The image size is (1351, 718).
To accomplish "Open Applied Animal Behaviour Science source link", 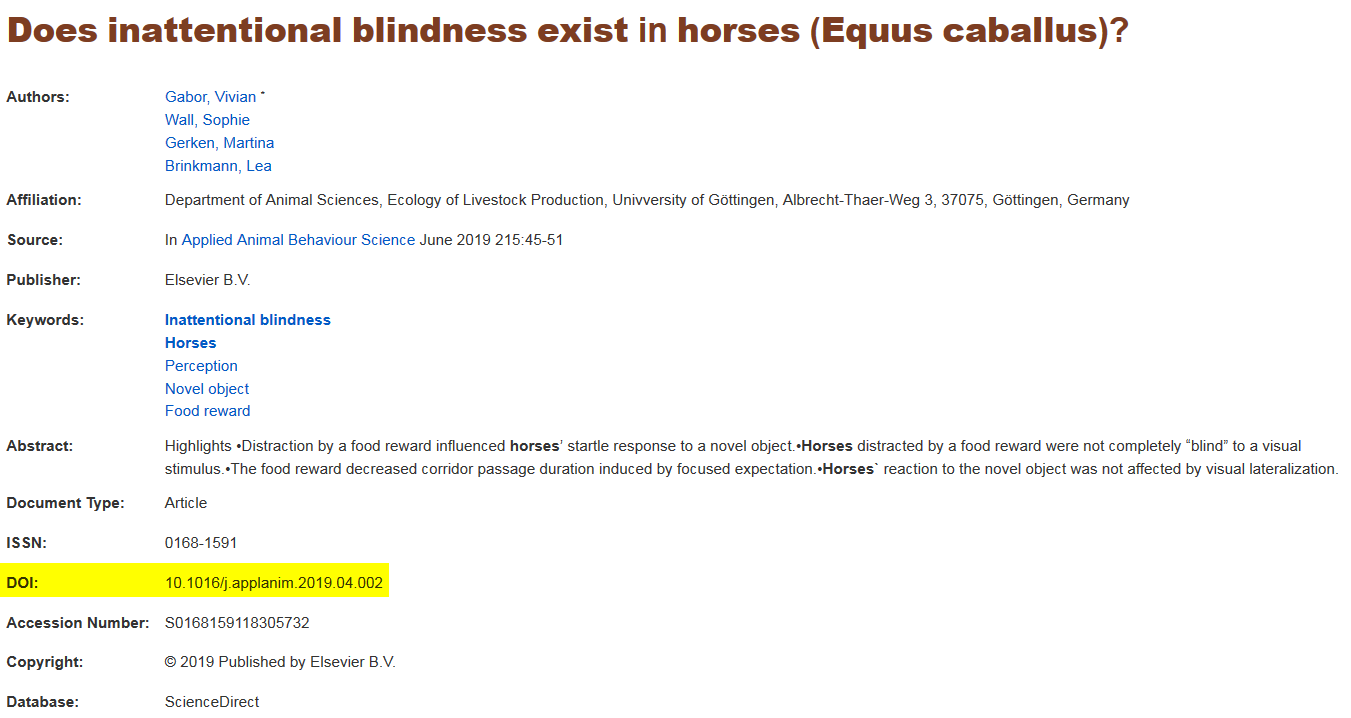I will point(298,240).
